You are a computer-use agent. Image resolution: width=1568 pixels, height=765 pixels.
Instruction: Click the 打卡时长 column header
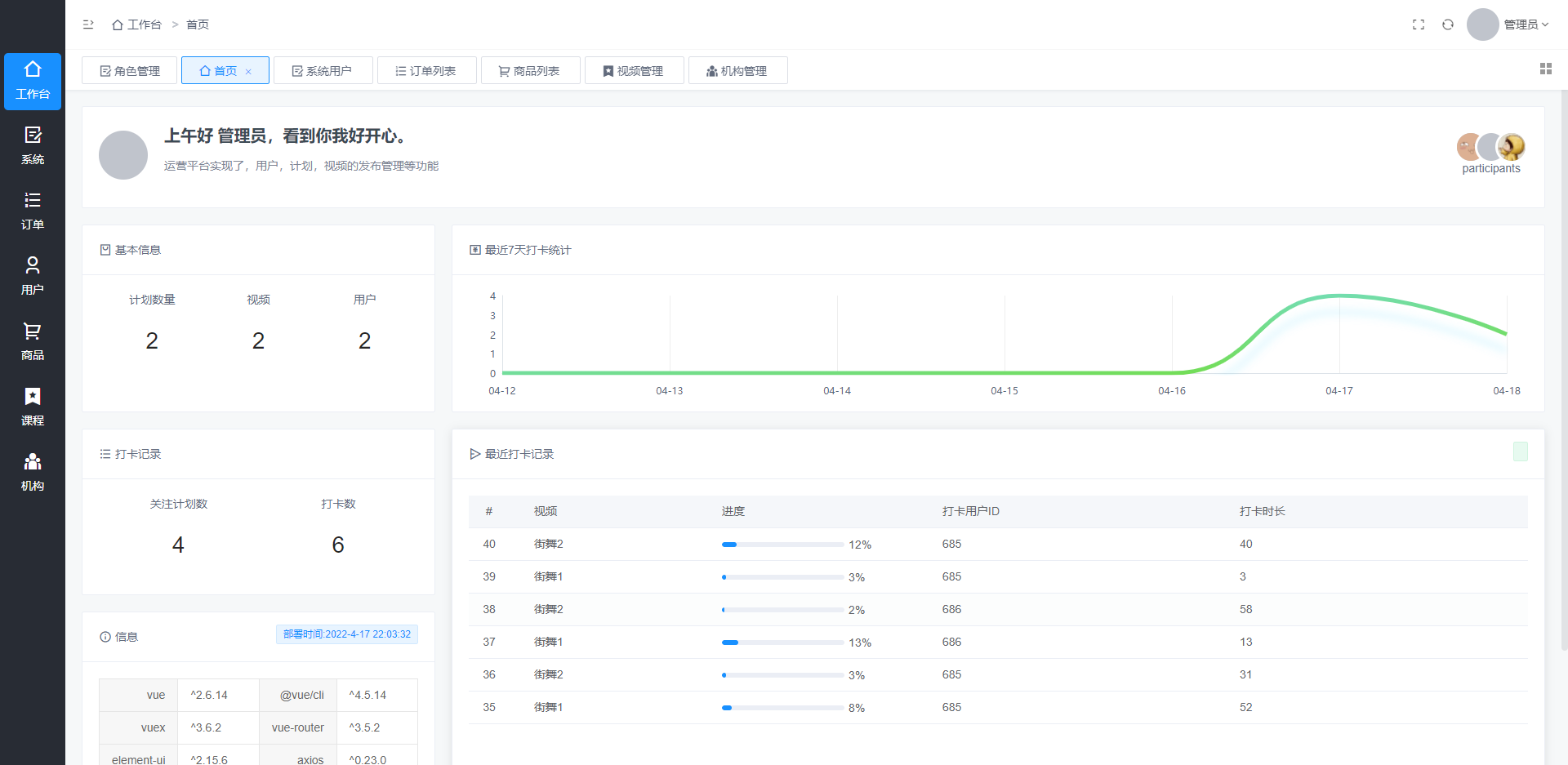point(1262,511)
